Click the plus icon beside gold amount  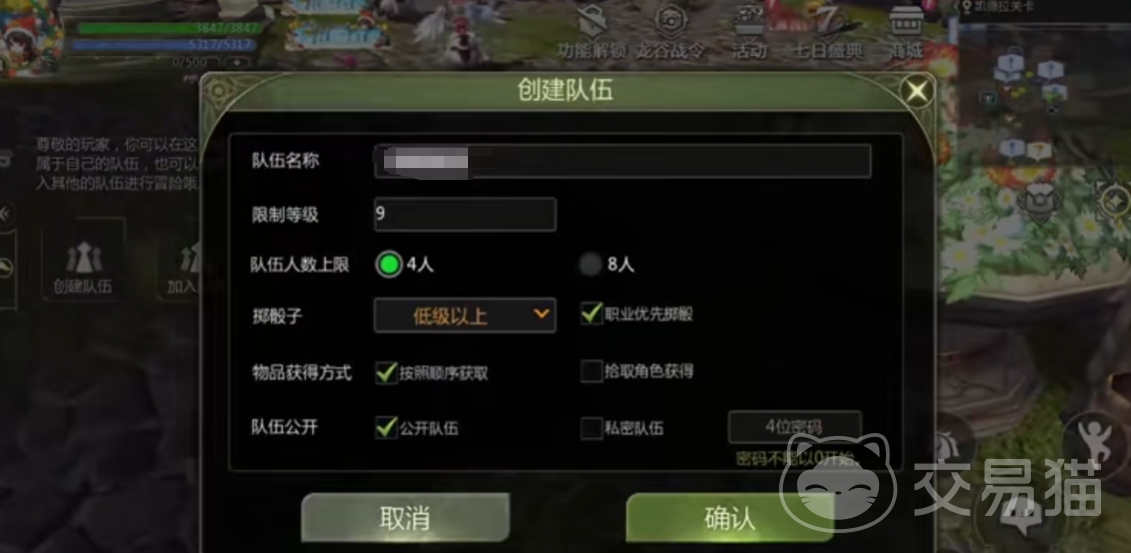point(238,63)
